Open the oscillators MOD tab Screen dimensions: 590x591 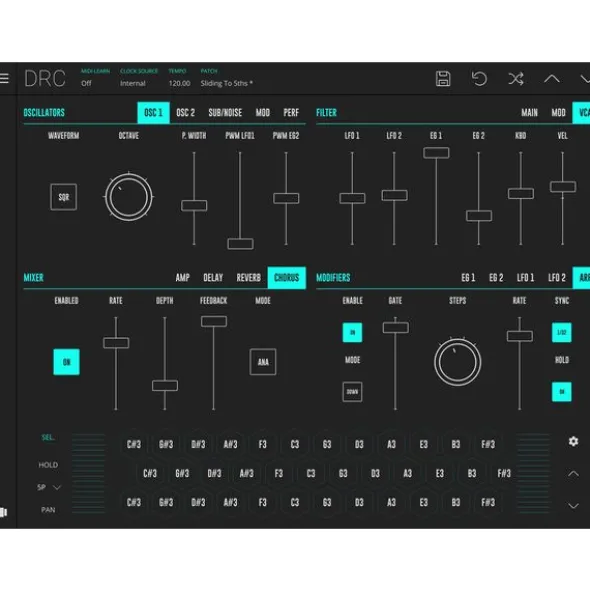pos(263,113)
